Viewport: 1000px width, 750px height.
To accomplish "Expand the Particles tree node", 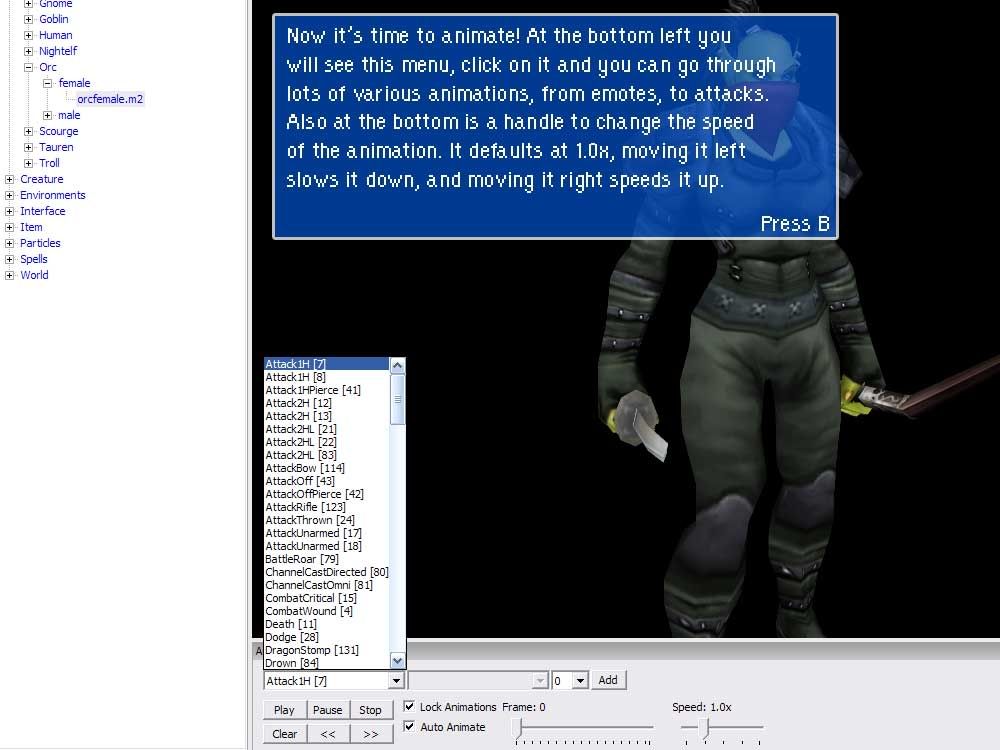I will (x=9, y=243).
